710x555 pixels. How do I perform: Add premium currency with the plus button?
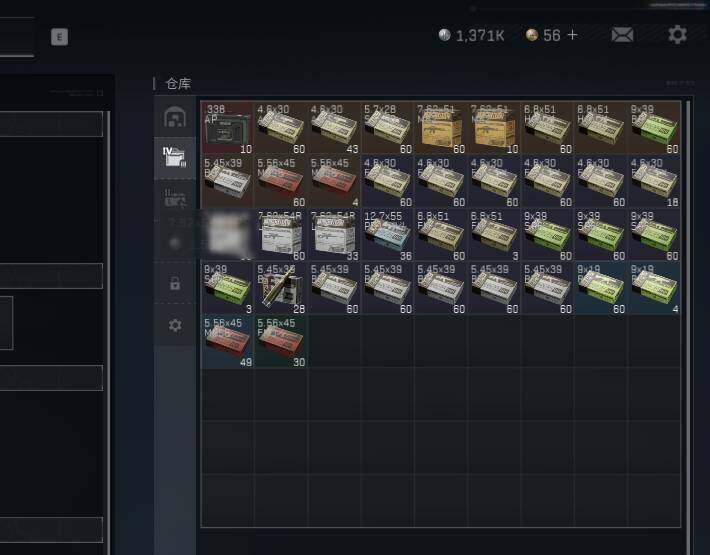[572, 35]
